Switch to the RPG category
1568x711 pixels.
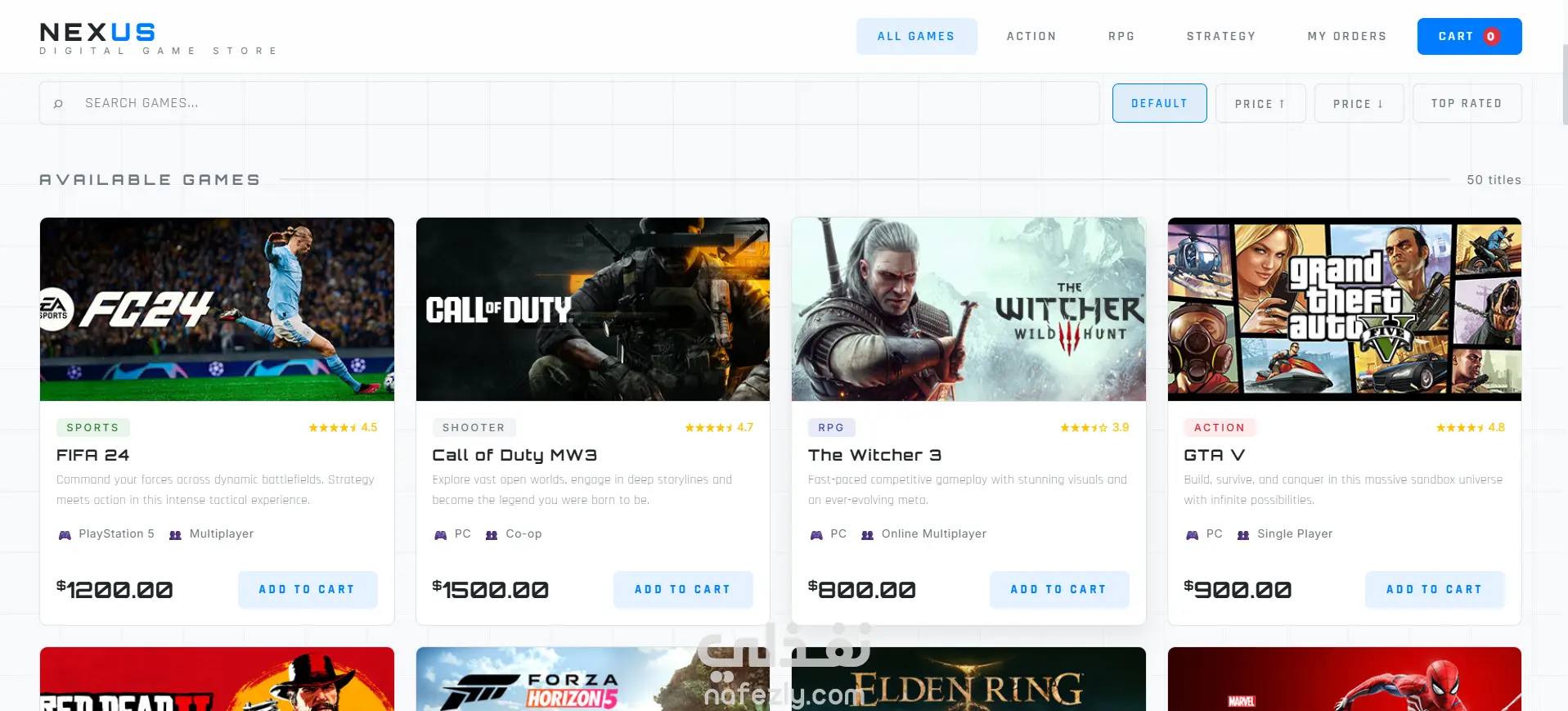1121,37
